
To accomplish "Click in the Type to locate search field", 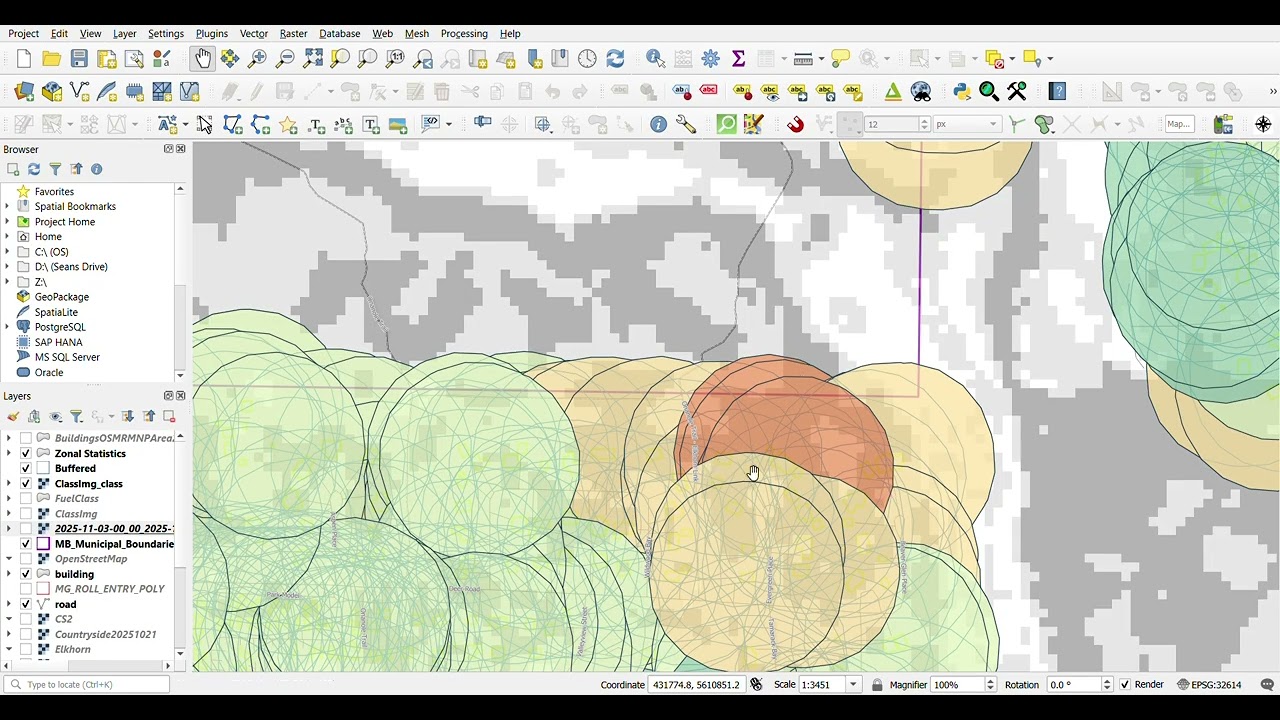I will pos(87,685).
